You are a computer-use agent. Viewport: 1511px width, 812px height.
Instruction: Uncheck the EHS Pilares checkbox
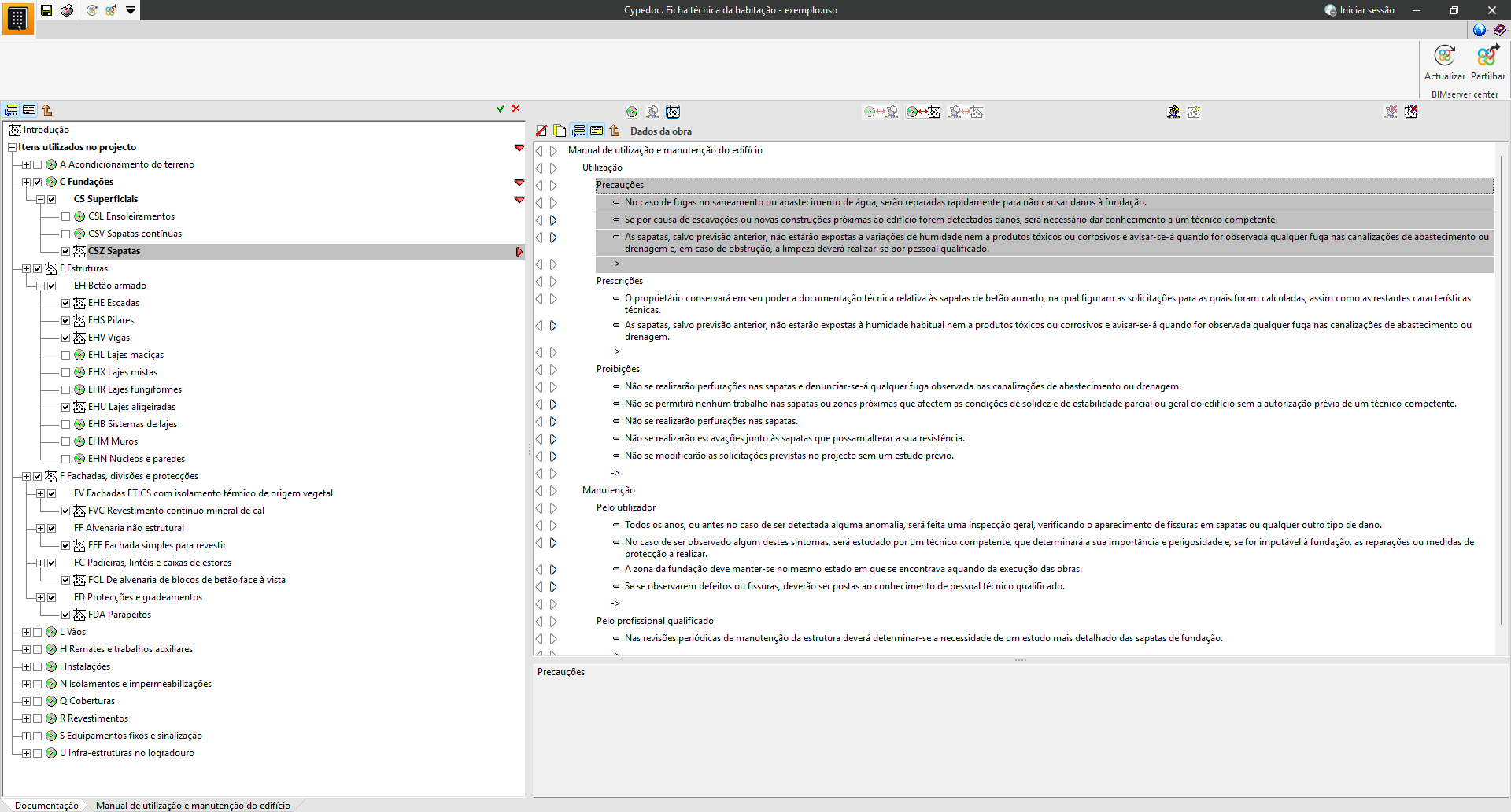pos(66,320)
